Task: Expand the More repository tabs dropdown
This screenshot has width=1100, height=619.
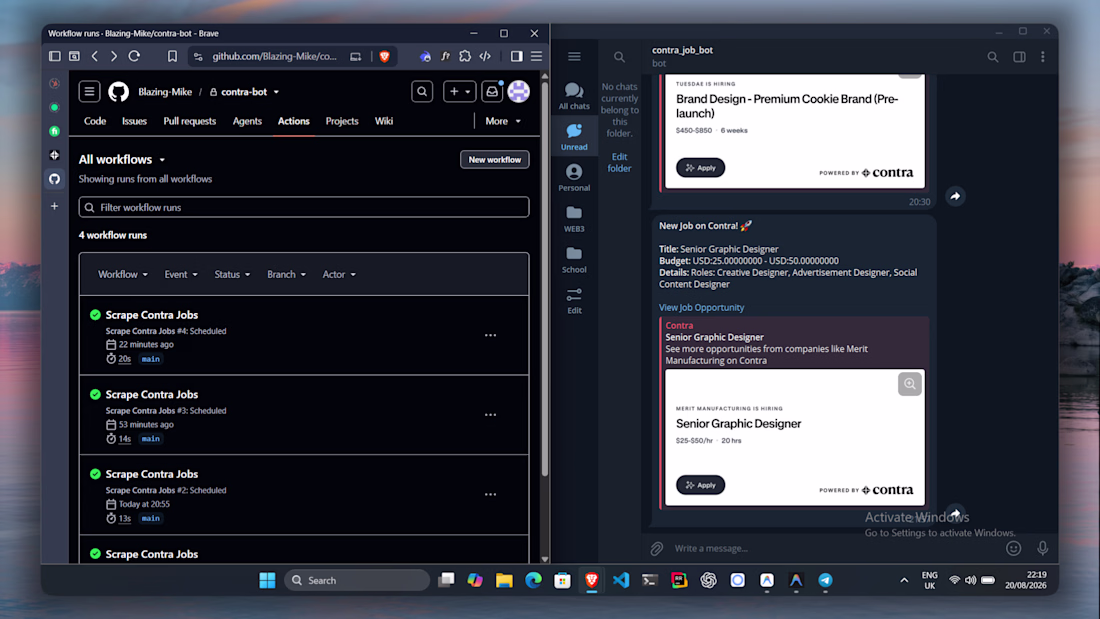Action: pos(503,121)
